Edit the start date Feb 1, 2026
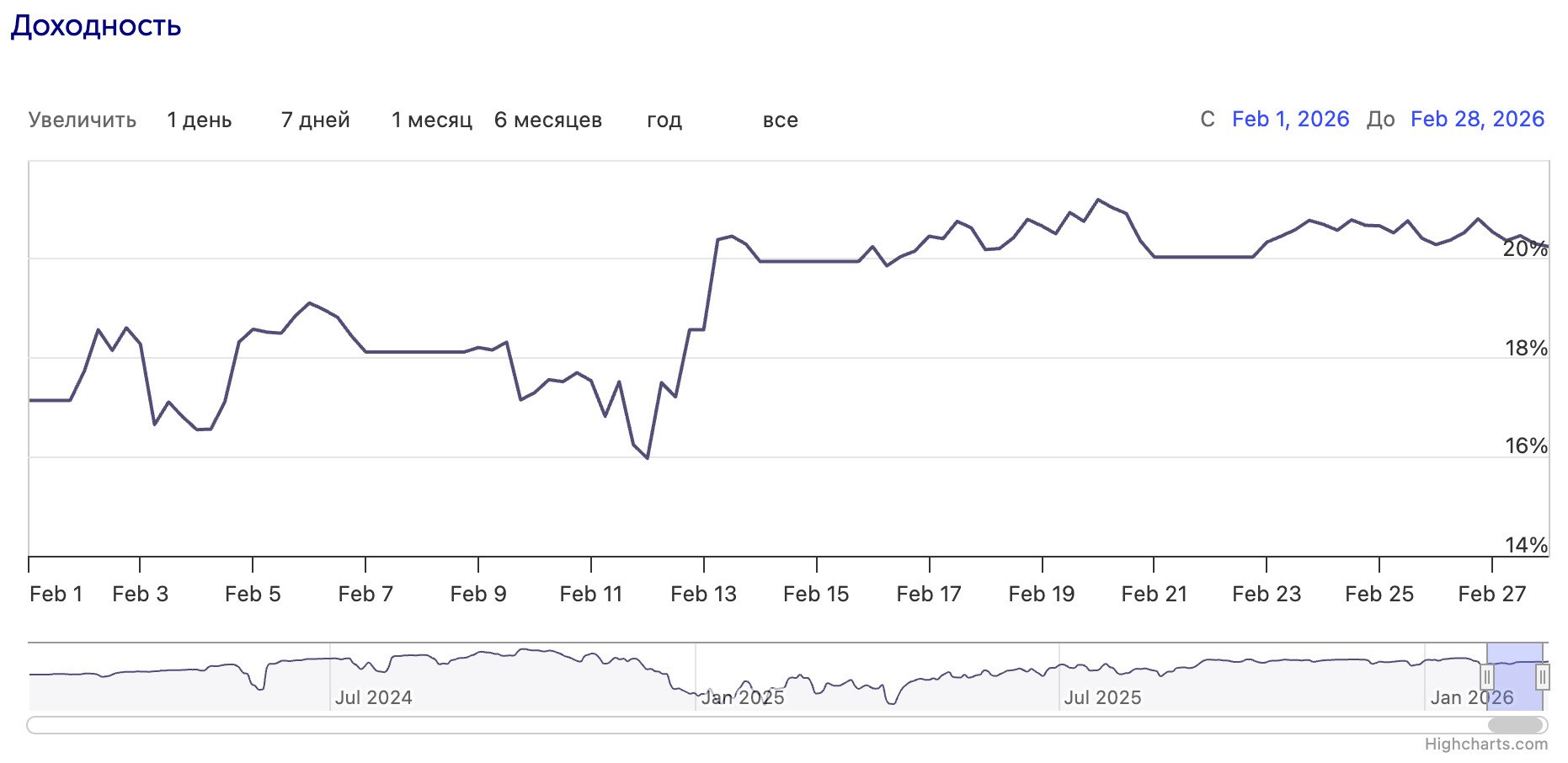This screenshot has height=763, width=1568. pos(1290,119)
